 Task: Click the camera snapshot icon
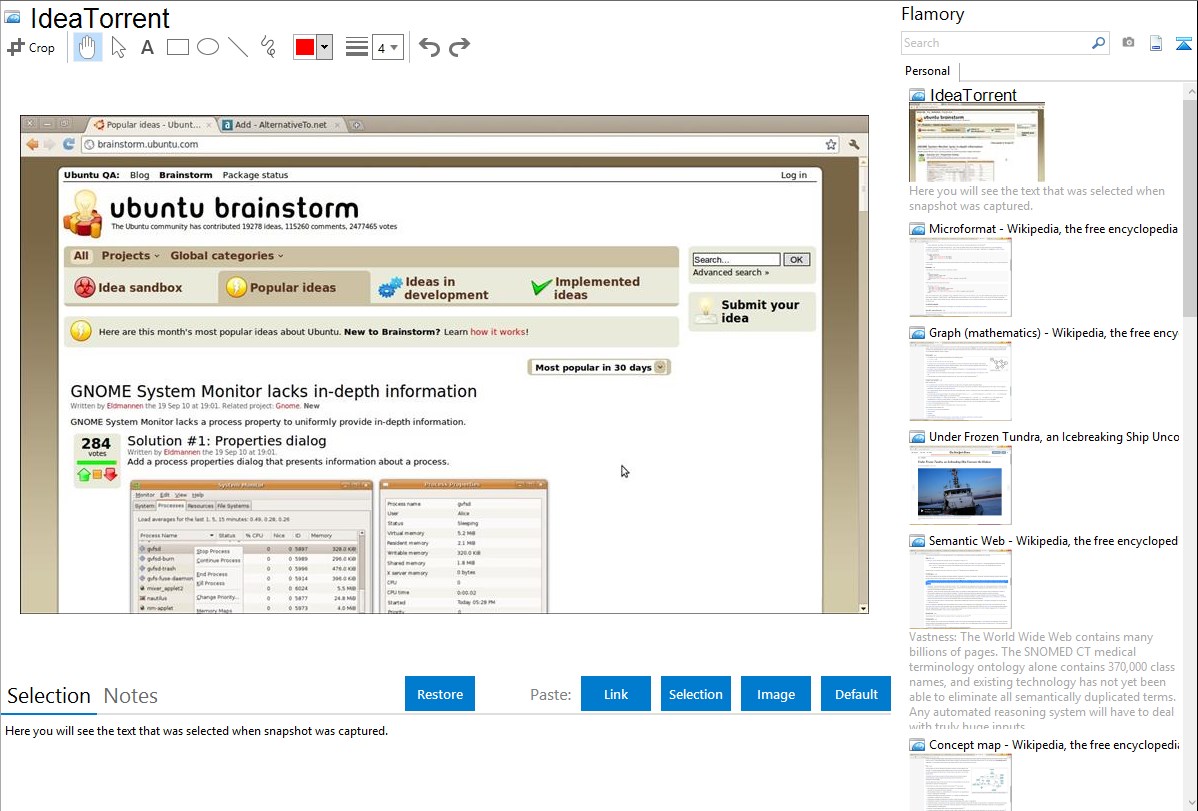pyautogui.click(x=1128, y=43)
